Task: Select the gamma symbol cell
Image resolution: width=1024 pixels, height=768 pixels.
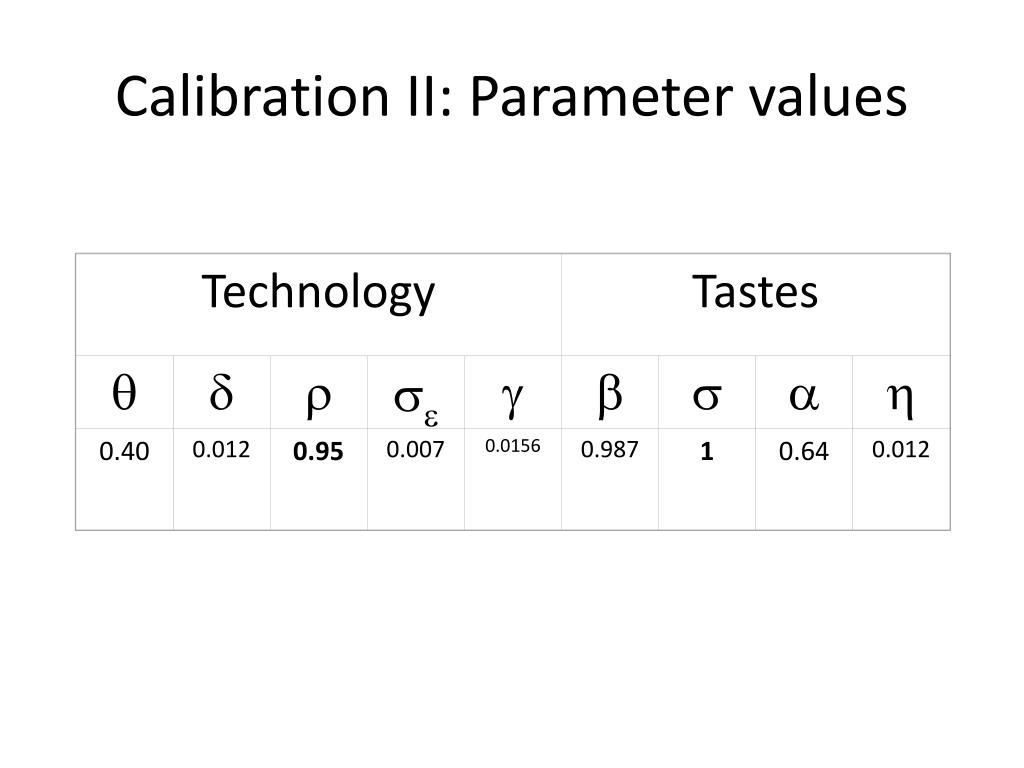Action: click(512, 395)
